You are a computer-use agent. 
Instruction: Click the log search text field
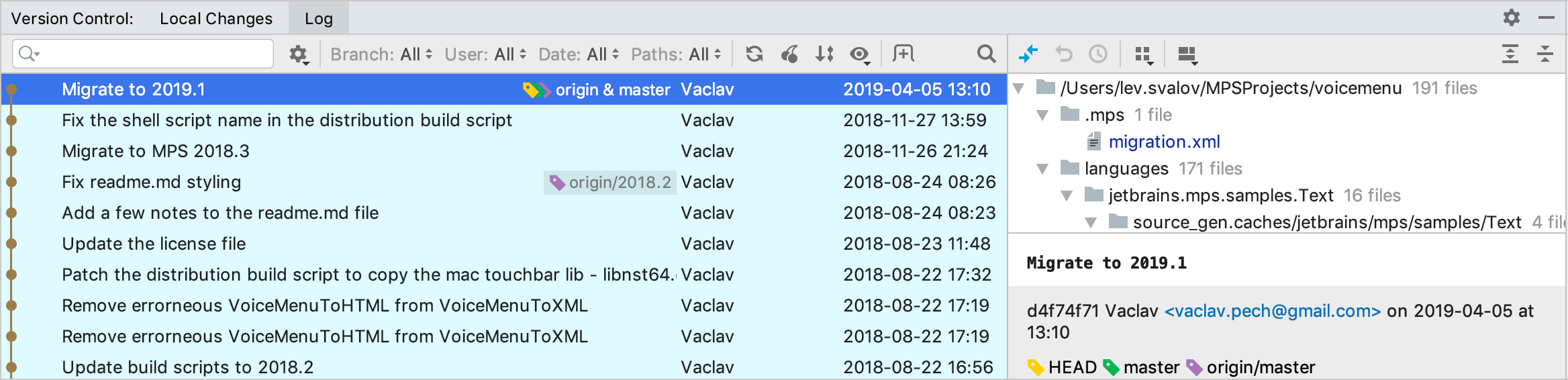154,54
